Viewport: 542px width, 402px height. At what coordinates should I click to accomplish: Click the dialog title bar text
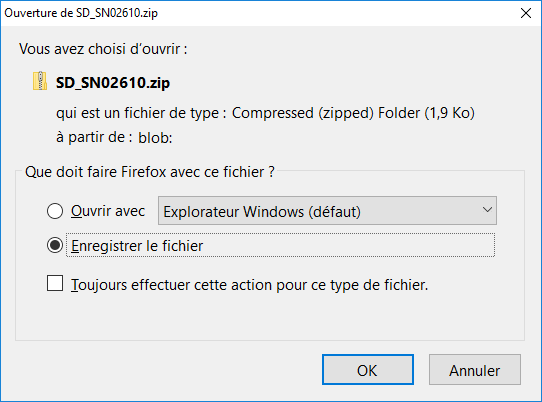click(x=81, y=13)
